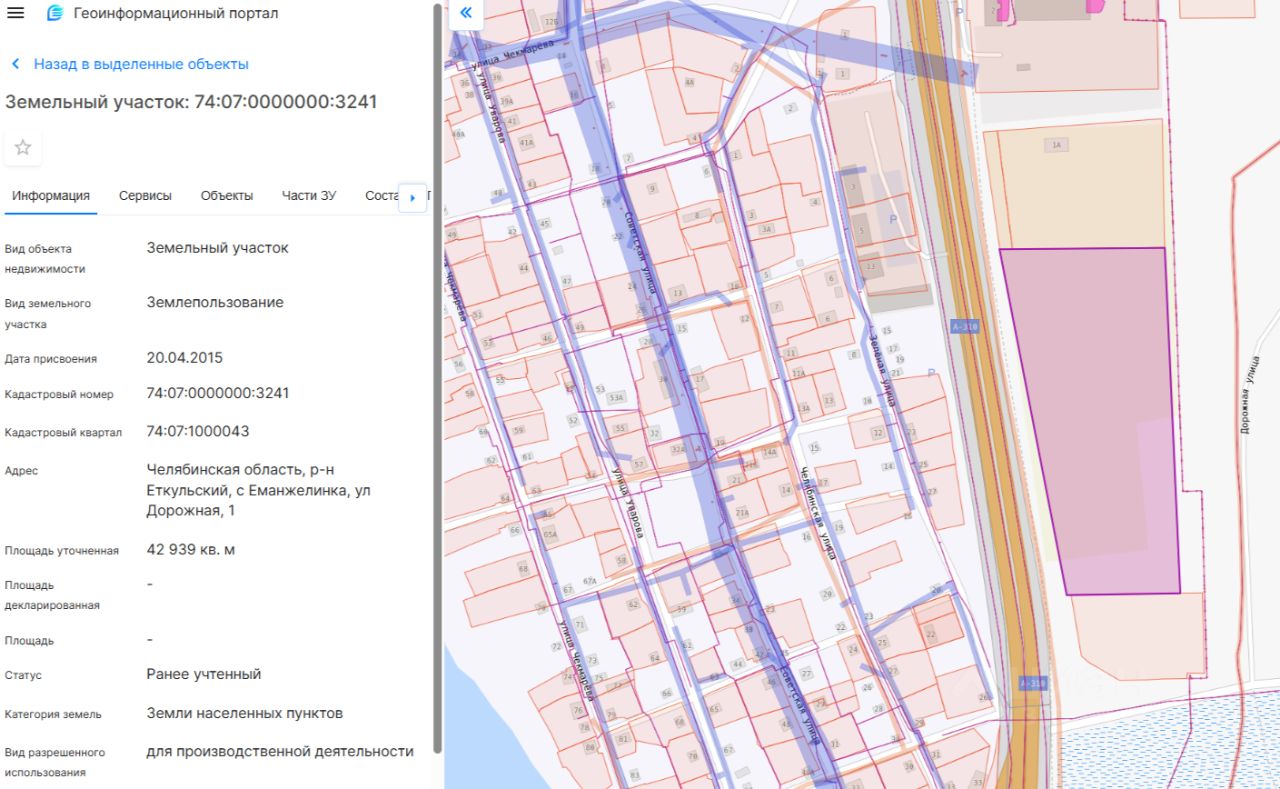Open the Части ЗУ tab
1280x789 pixels.
coord(309,196)
